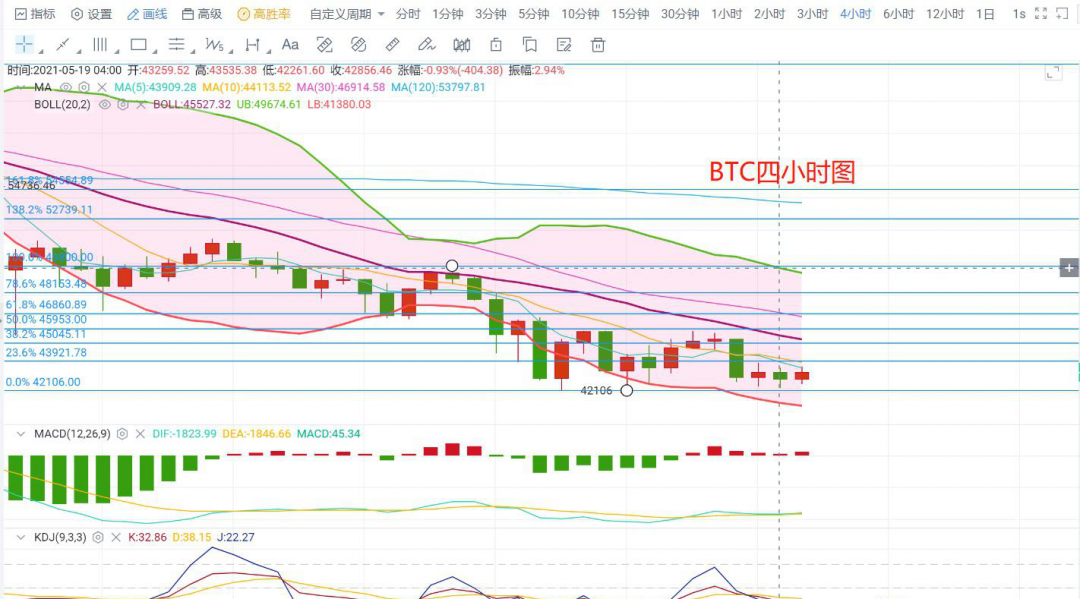
Task: Open the 指标 indicators panel
Action: [35, 14]
